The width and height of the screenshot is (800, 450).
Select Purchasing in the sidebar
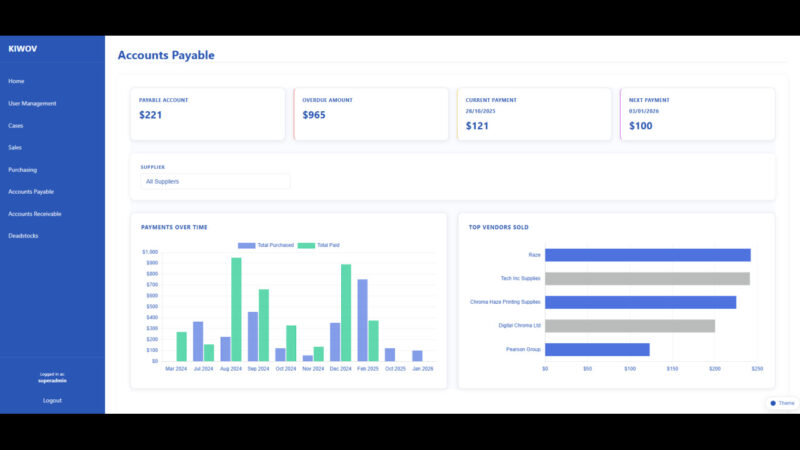click(22, 170)
